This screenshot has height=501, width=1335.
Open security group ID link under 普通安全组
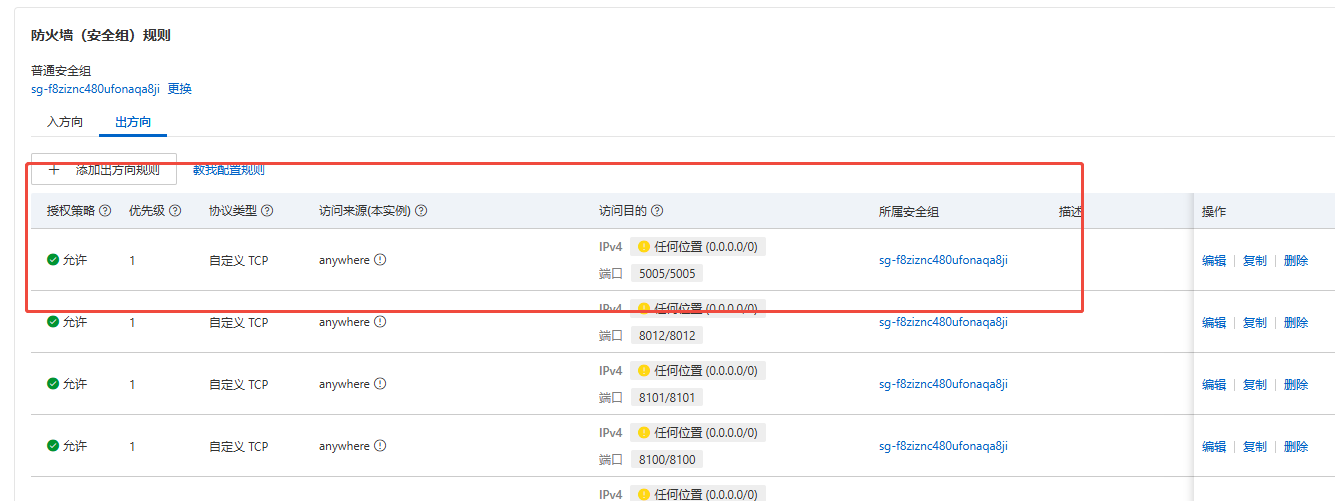click(95, 89)
